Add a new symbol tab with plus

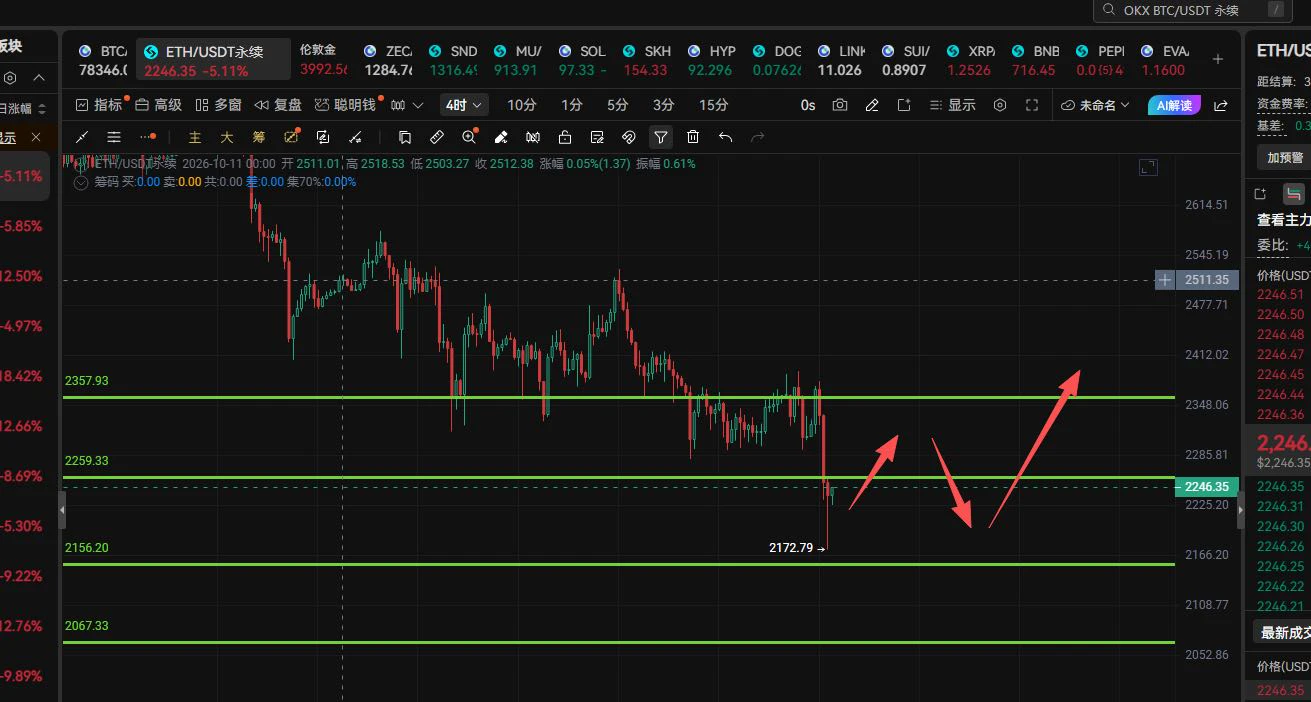(1218, 59)
